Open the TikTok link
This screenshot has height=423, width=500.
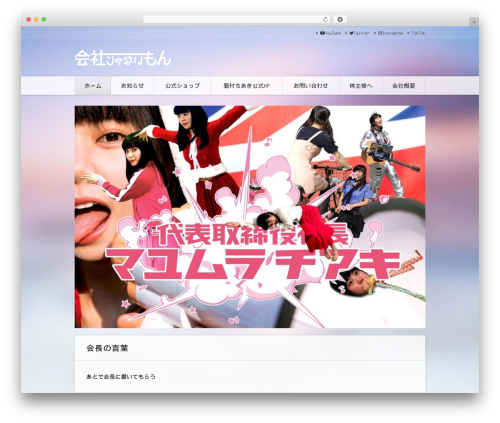(x=418, y=33)
